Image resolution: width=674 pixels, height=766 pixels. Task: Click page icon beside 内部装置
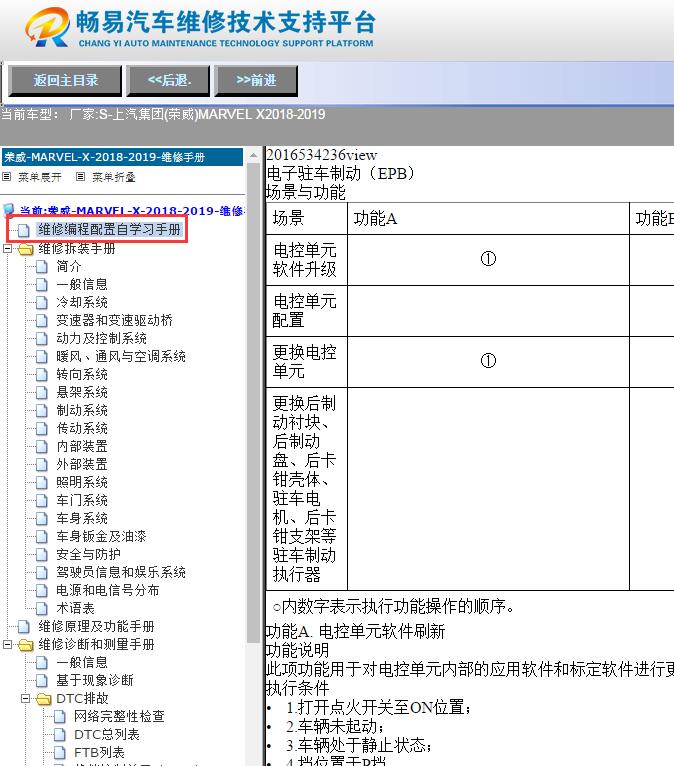pyautogui.click(x=42, y=447)
